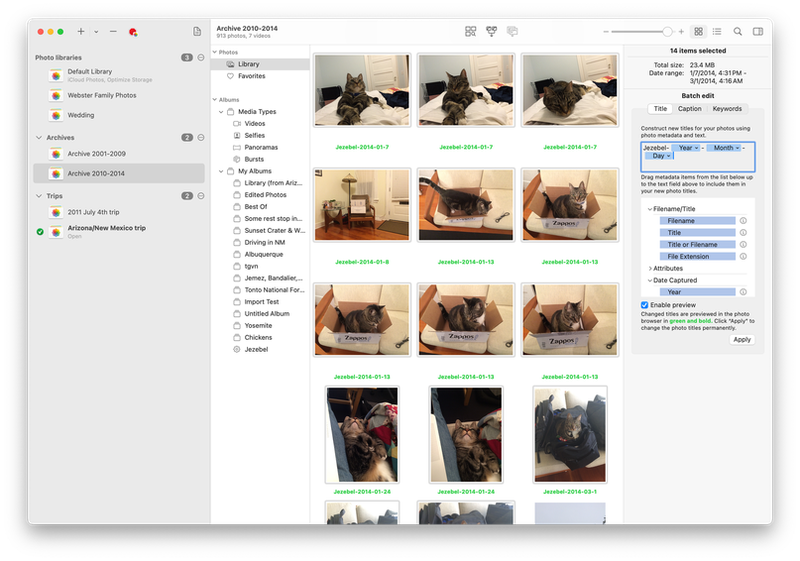Click info icon next to Filename
800x561 pixels.
(743, 220)
